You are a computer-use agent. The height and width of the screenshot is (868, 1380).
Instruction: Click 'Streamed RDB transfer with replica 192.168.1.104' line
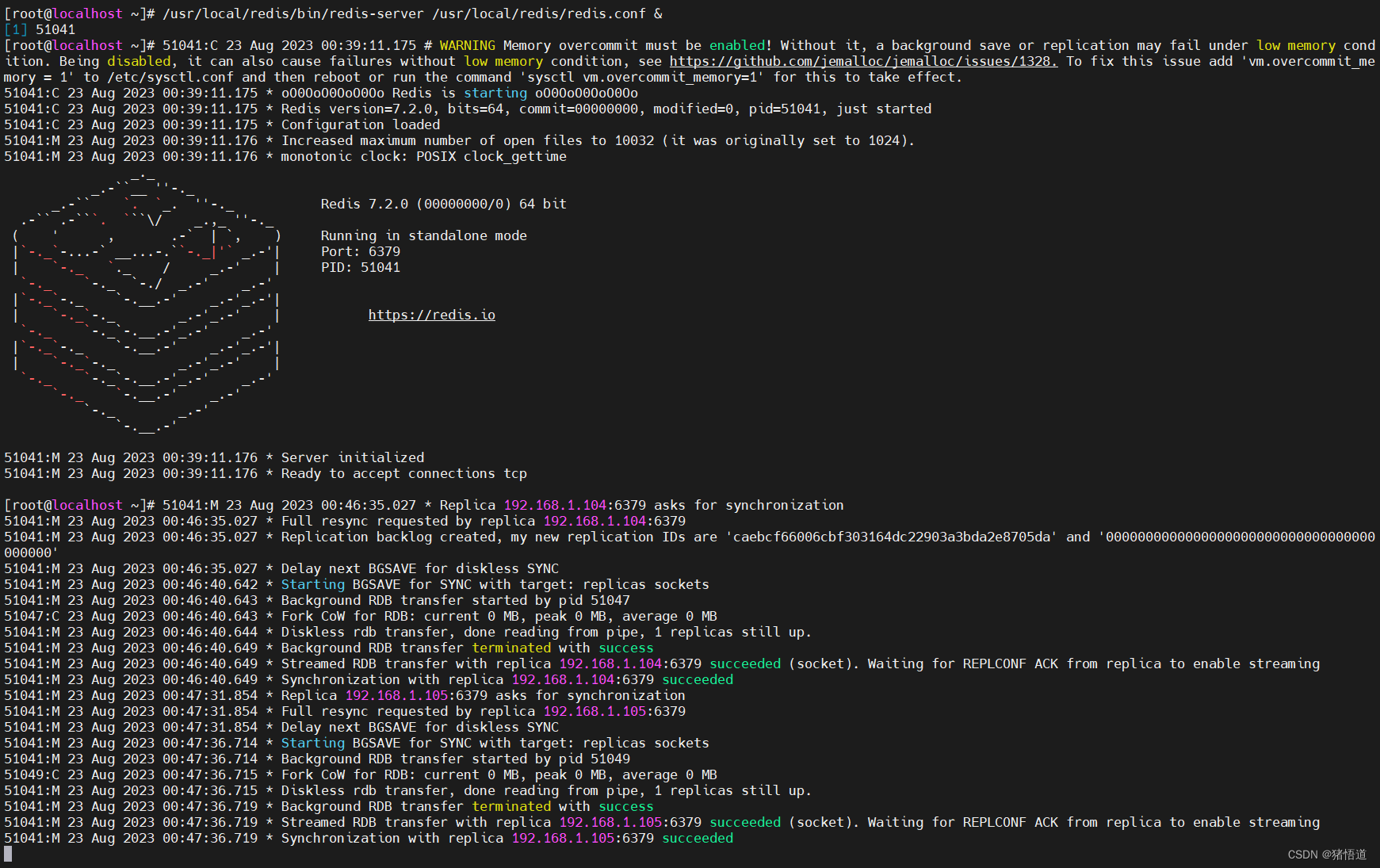pyautogui.click(x=662, y=663)
